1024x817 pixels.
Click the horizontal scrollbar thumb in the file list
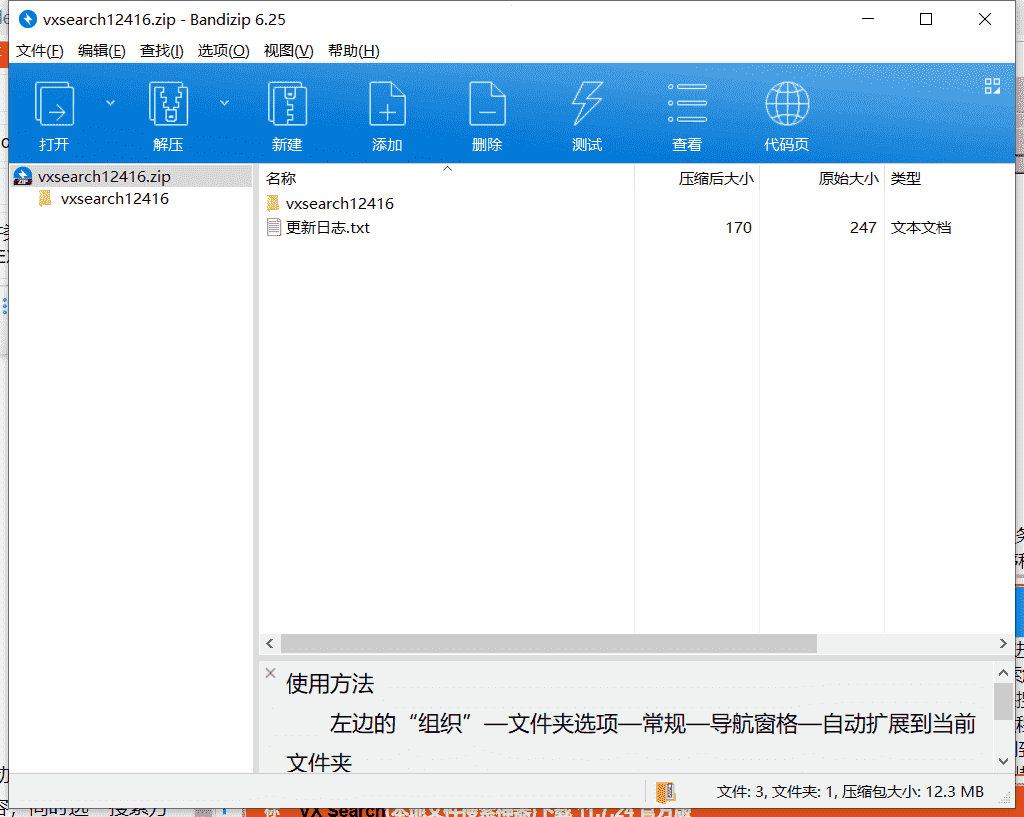pyautogui.click(x=549, y=643)
